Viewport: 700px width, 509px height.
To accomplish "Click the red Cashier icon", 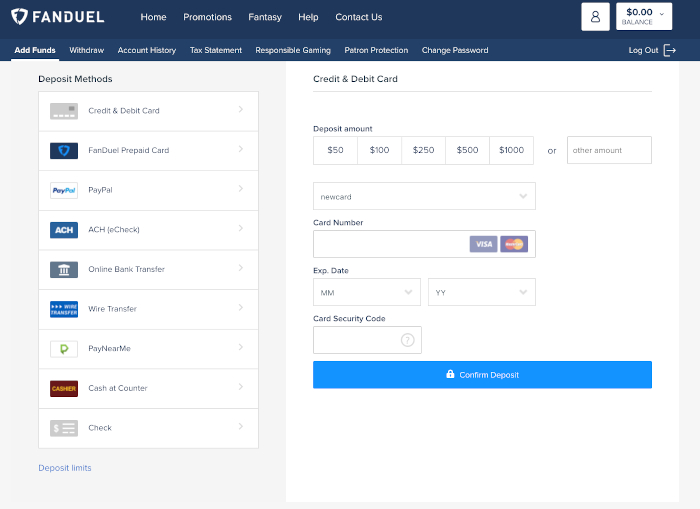I will (64, 388).
